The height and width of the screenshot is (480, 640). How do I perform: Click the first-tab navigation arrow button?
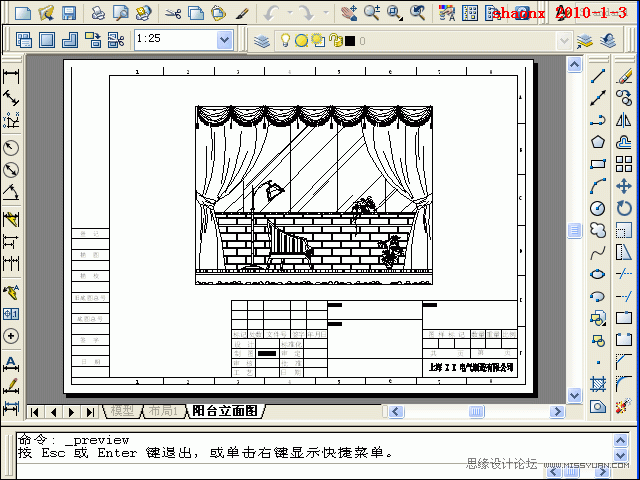click(35, 411)
